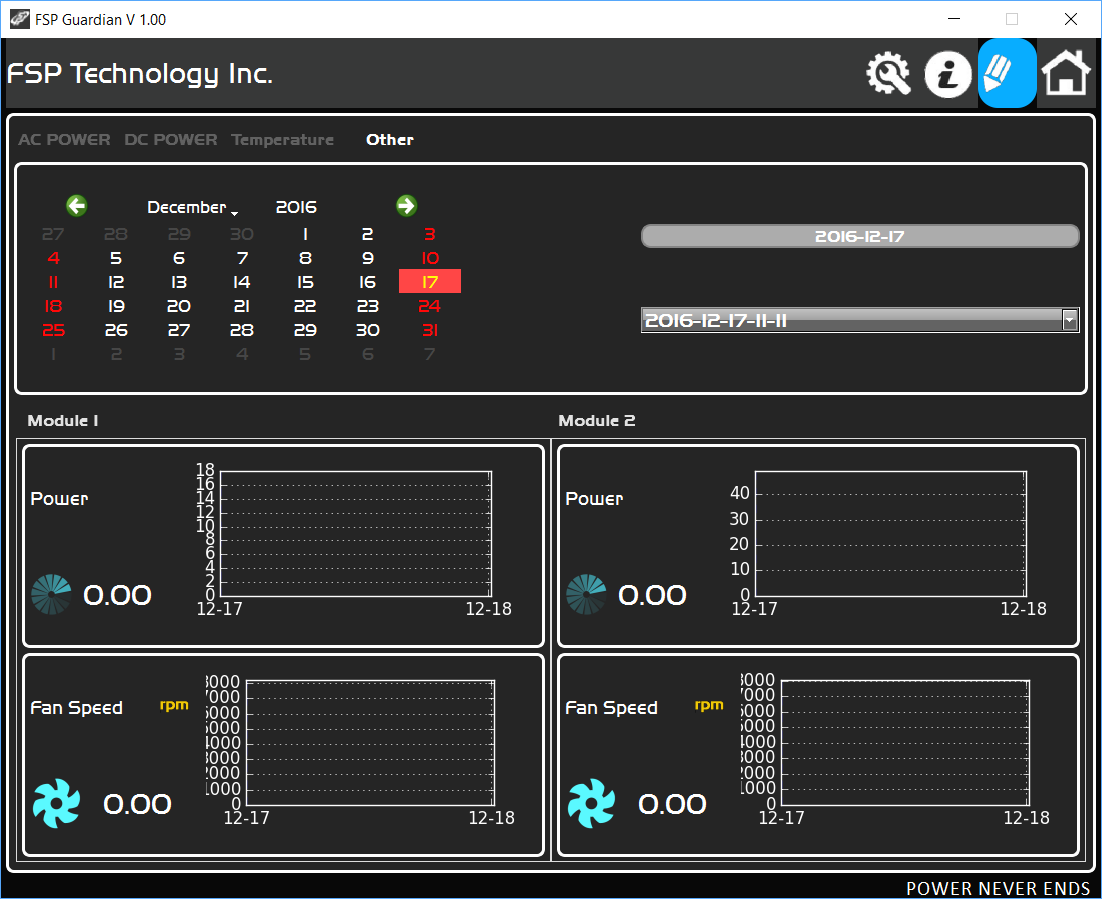
Task: Switch to the AC POWER tab
Action: [x=64, y=139]
